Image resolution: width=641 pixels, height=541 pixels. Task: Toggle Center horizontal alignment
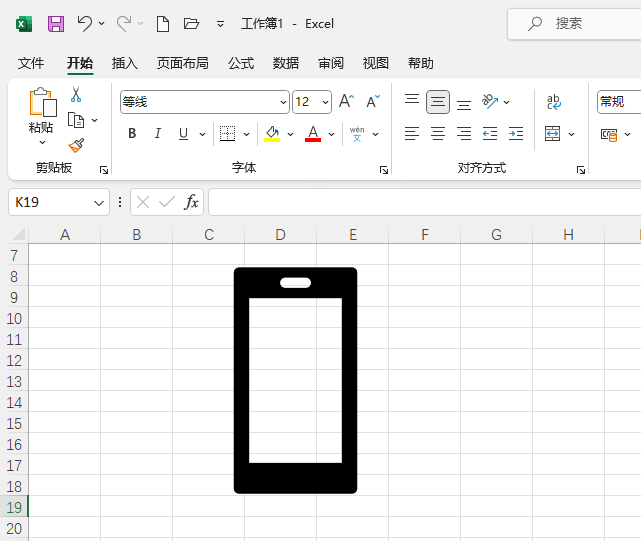click(438, 133)
